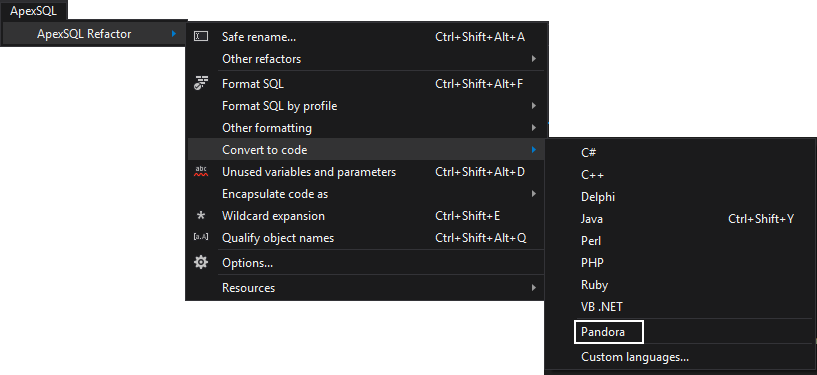Screen dimensions: 817x375
Task: Click the Safe rename icon
Action: pos(201,36)
